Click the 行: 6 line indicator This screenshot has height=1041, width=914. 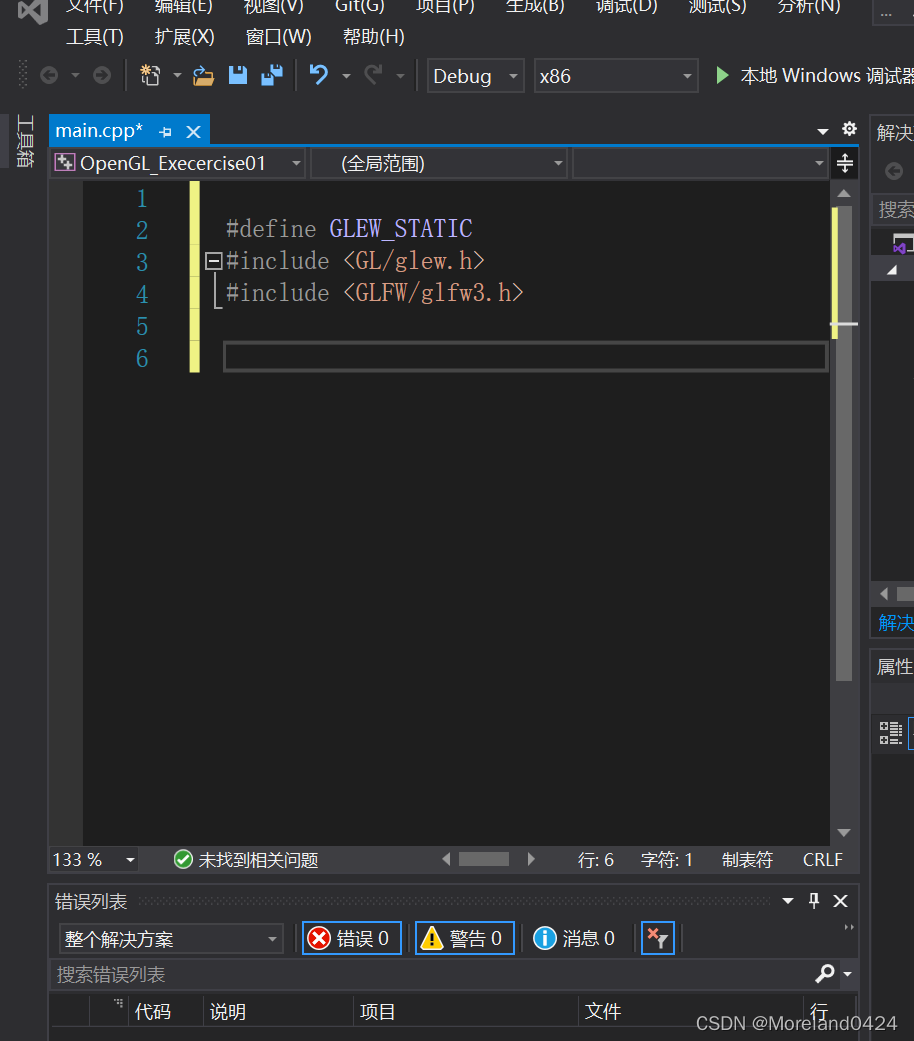(595, 860)
